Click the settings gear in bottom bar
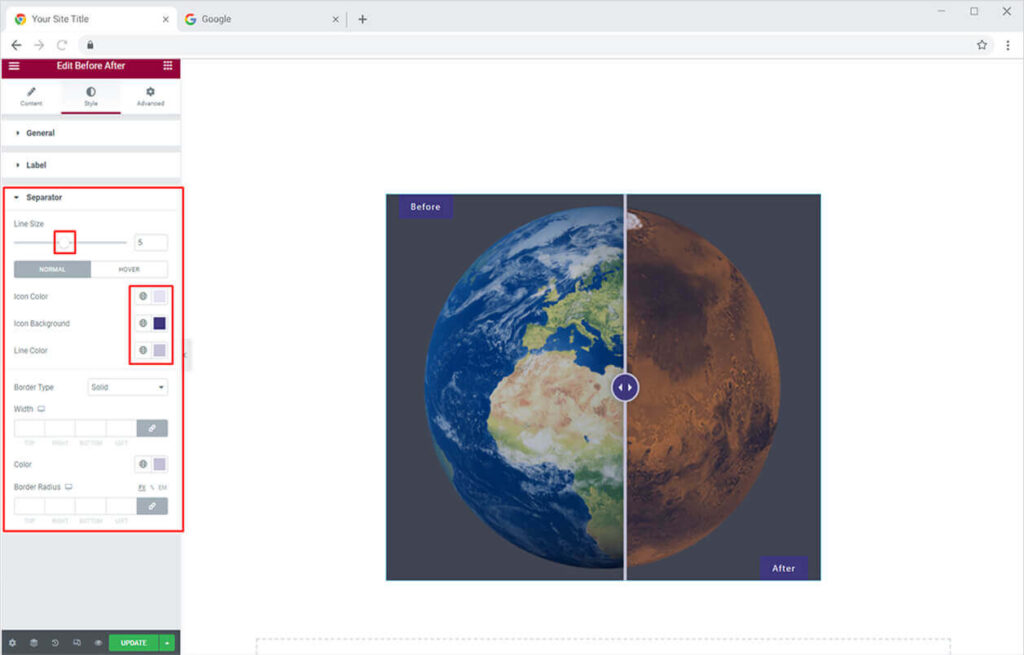Viewport: 1024px width, 655px height. [x=12, y=643]
